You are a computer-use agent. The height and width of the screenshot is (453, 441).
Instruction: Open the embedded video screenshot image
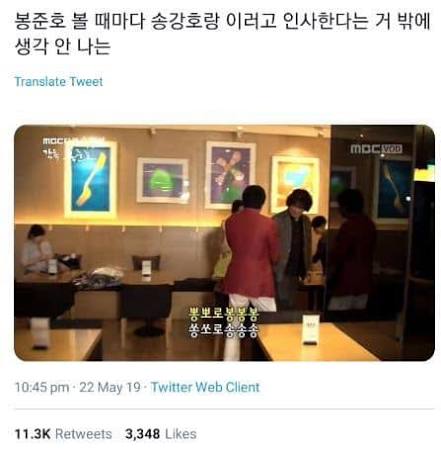point(224,243)
